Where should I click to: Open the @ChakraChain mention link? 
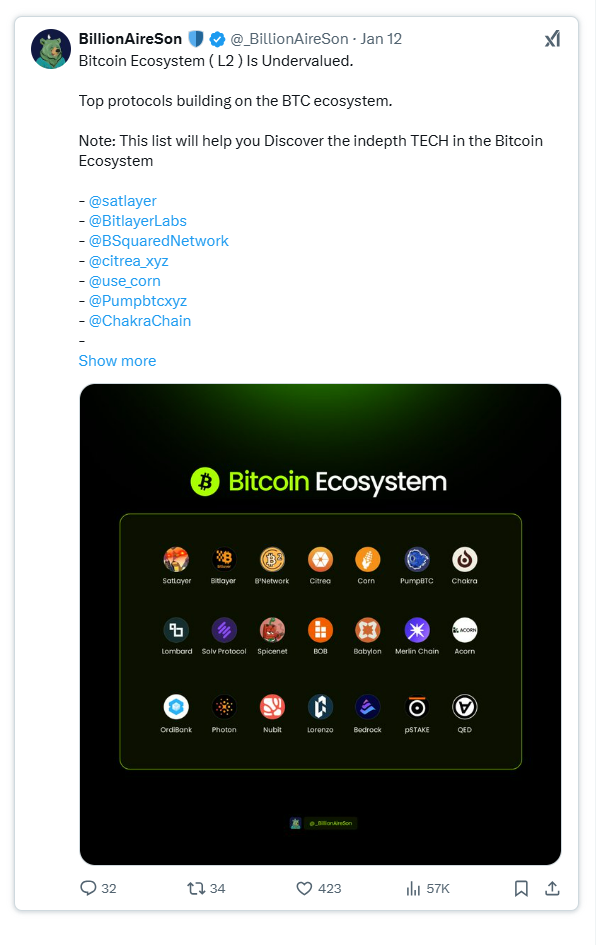click(x=140, y=321)
